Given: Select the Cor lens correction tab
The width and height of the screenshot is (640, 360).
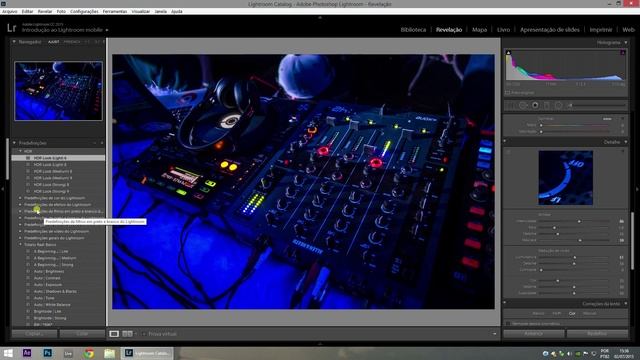Looking at the screenshot, I should coord(572,313).
